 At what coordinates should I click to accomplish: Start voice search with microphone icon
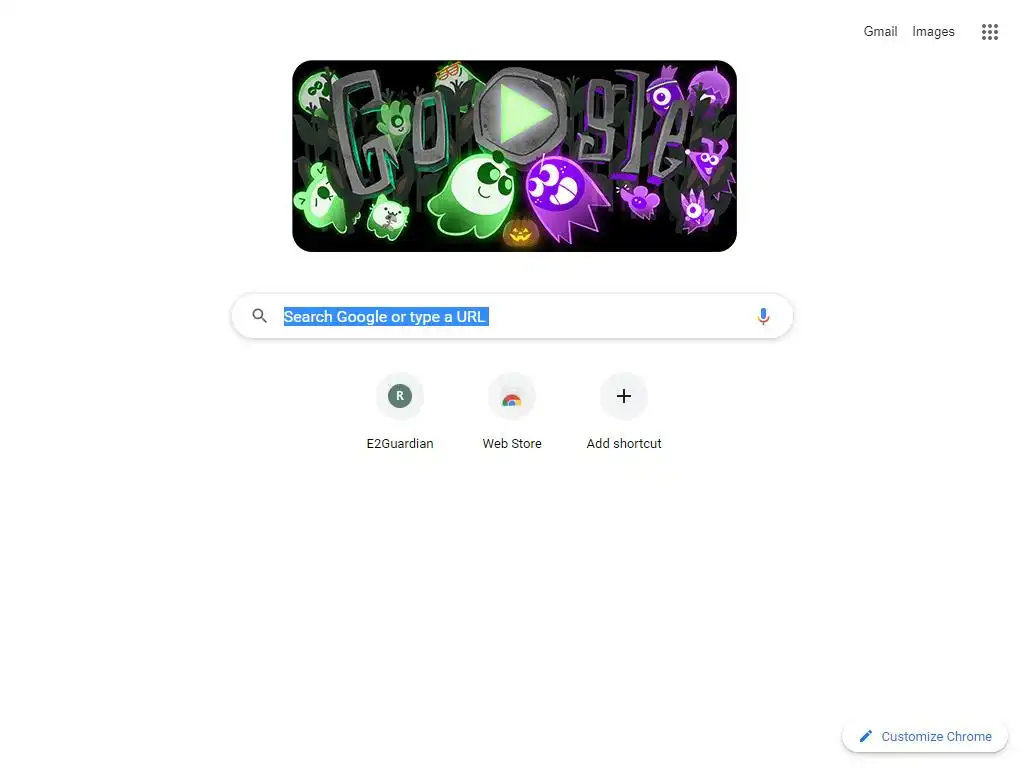763,317
